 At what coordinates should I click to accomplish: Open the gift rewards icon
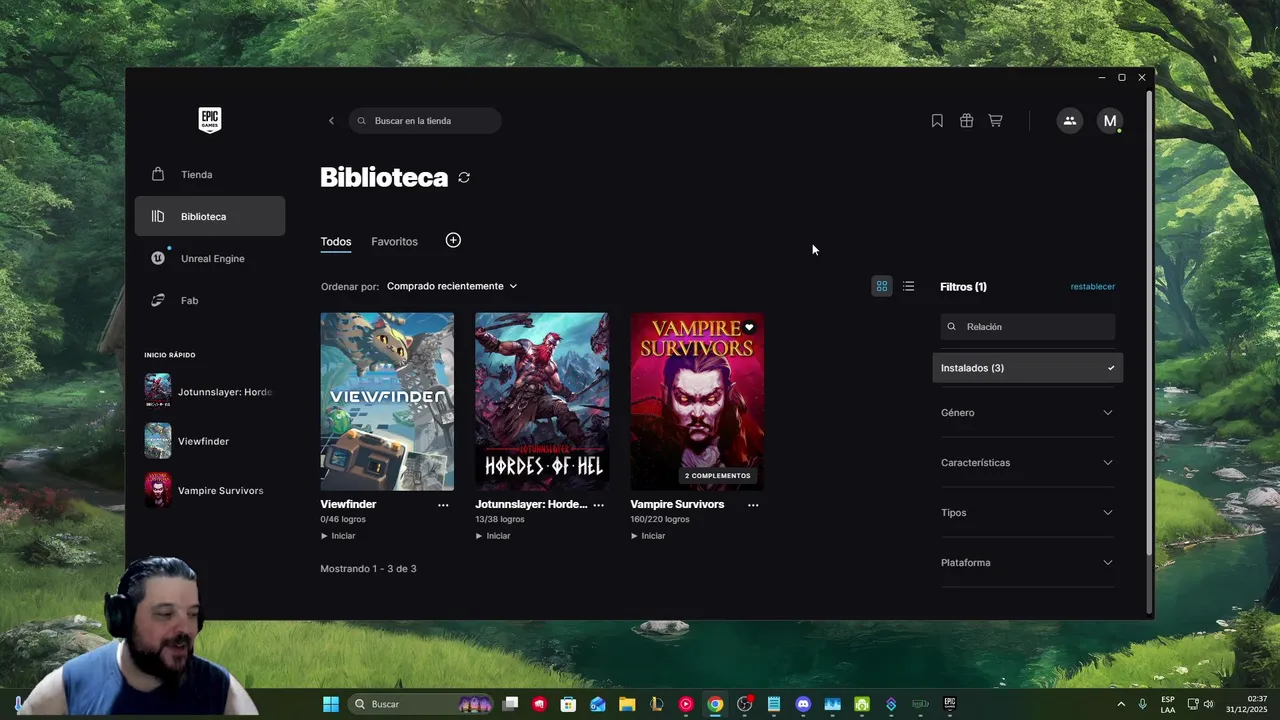966,121
